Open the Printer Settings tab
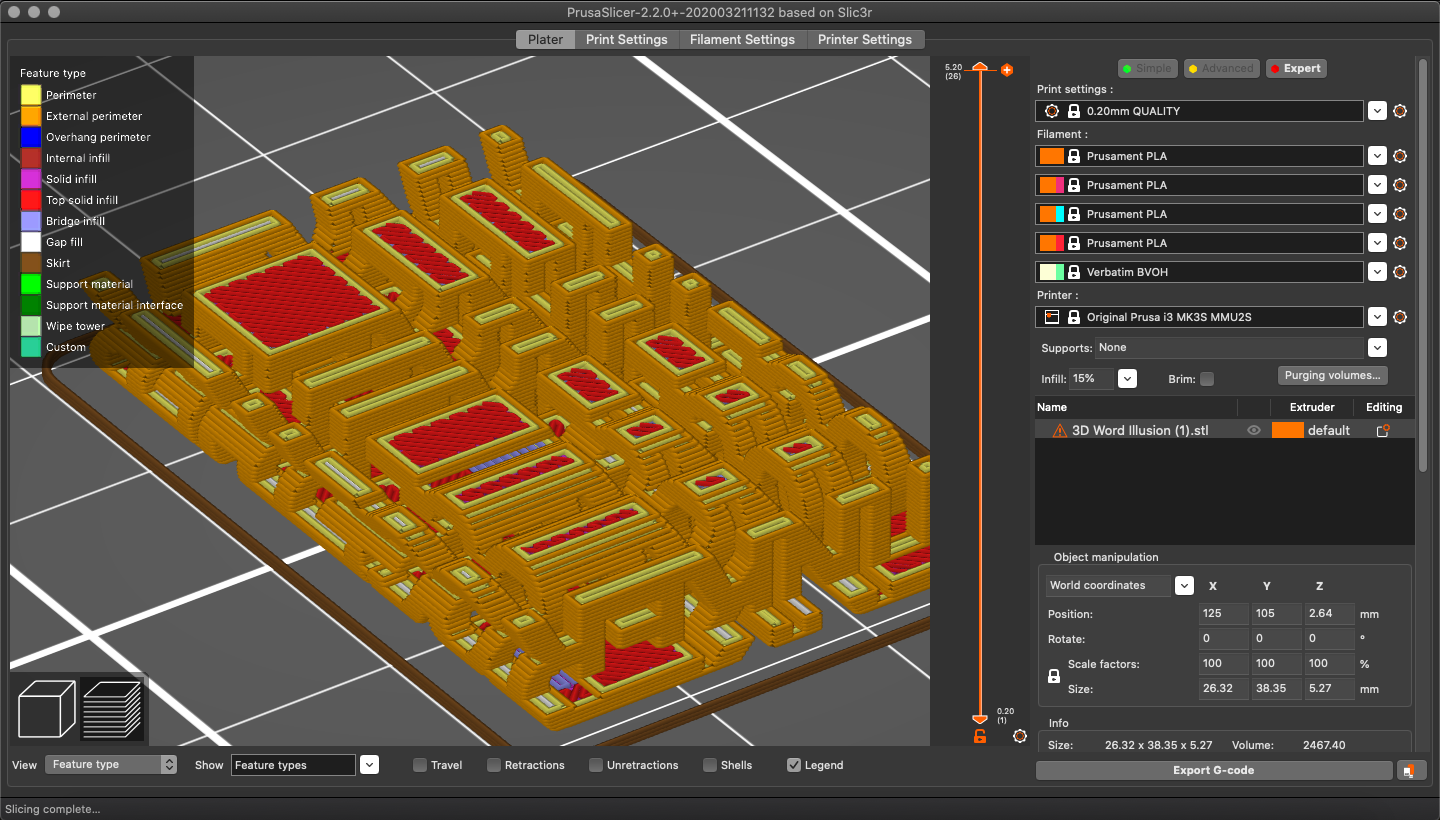Image resolution: width=1440 pixels, height=820 pixels. pyautogui.click(x=864, y=39)
